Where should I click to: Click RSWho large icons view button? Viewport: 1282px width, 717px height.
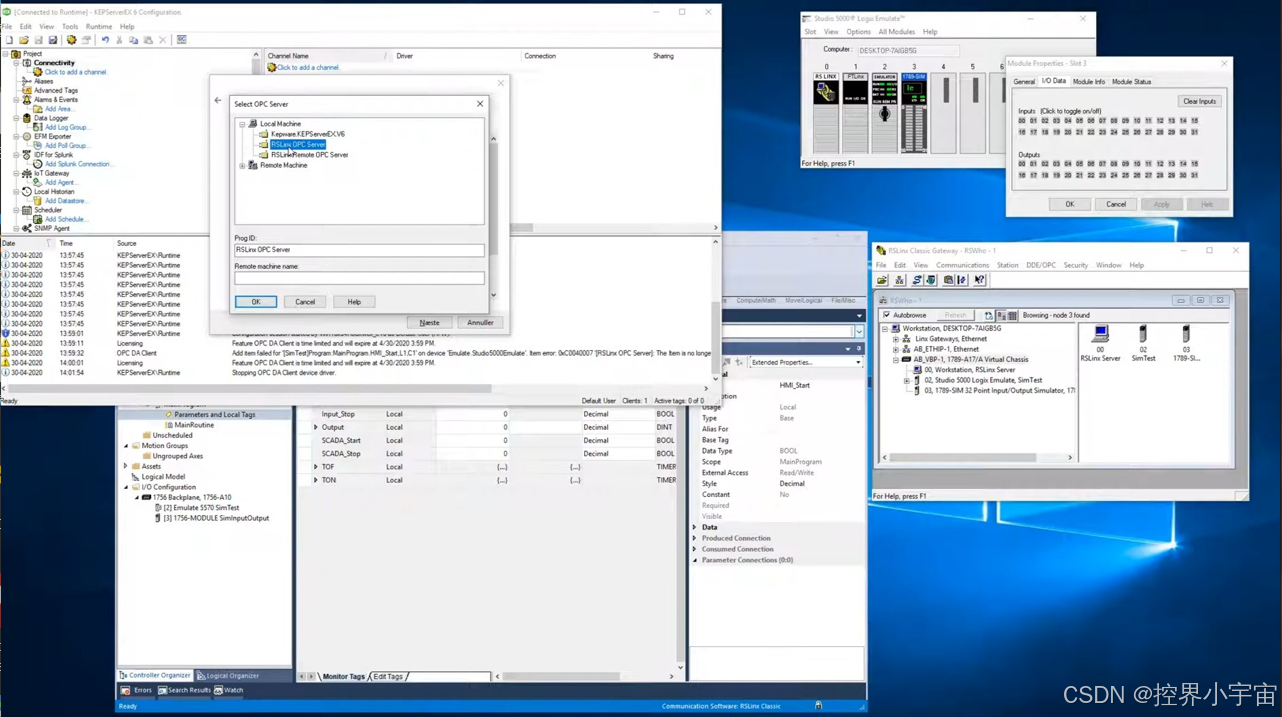(1001, 315)
